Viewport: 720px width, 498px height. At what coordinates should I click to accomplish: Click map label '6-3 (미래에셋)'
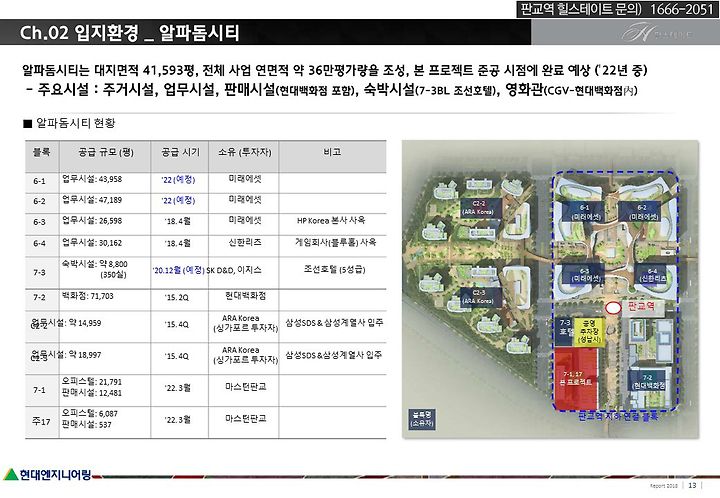pyautogui.click(x=584, y=275)
